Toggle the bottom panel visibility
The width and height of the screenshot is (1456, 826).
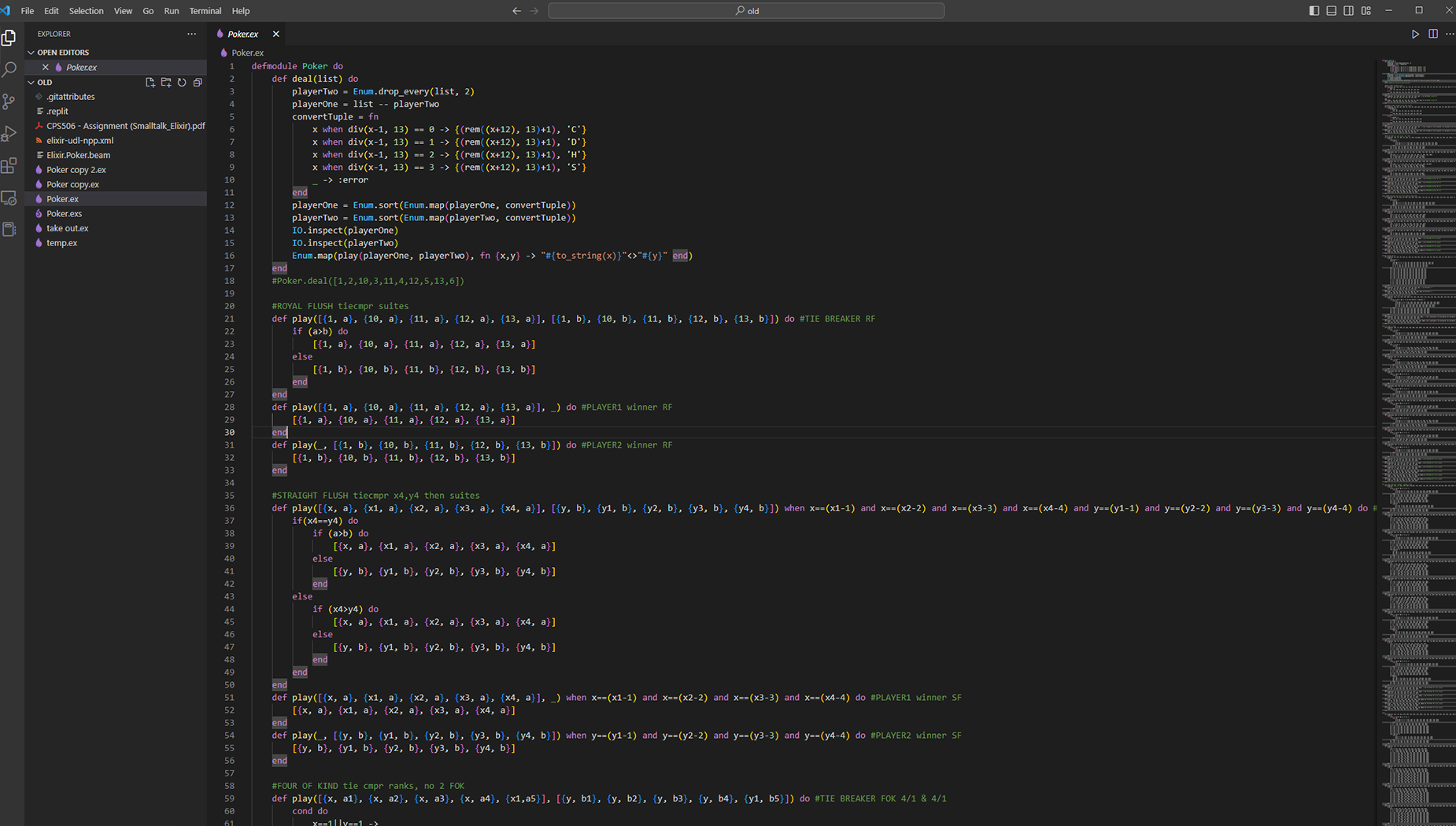point(1332,11)
